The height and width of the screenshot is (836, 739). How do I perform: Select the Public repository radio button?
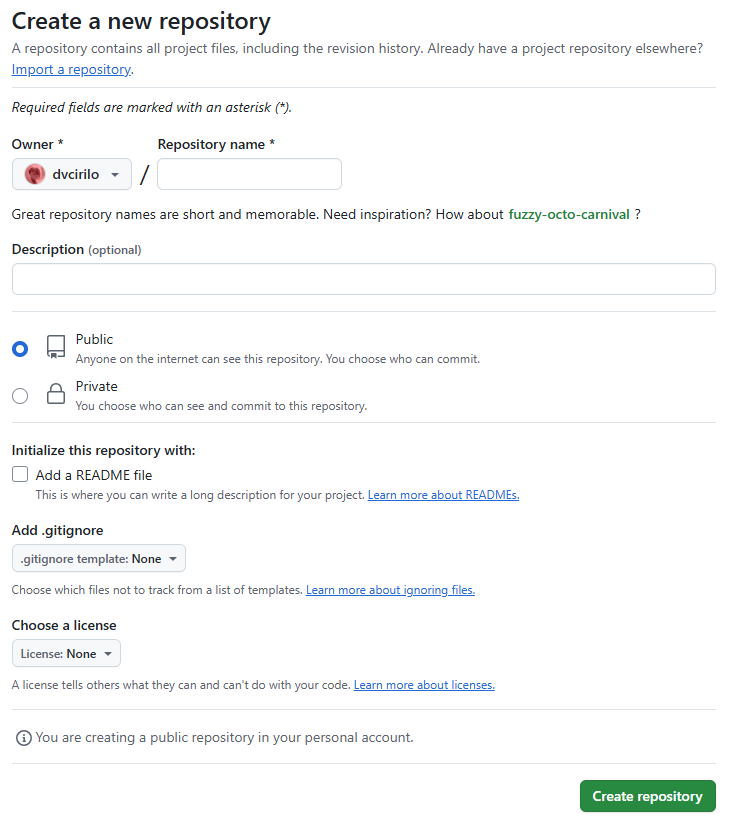point(19,348)
